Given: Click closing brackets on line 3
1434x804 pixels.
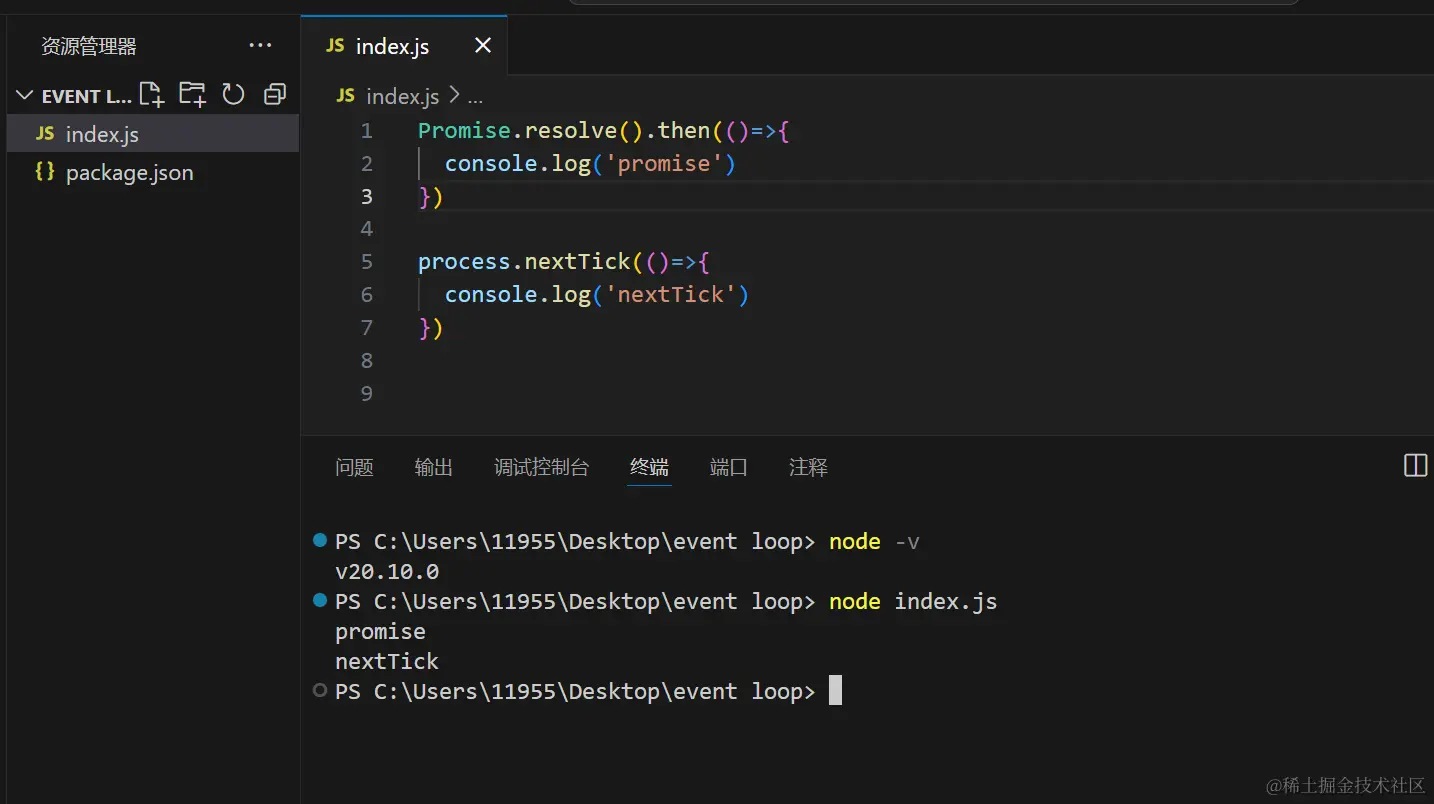Looking at the screenshot, I should pos(430,197).
